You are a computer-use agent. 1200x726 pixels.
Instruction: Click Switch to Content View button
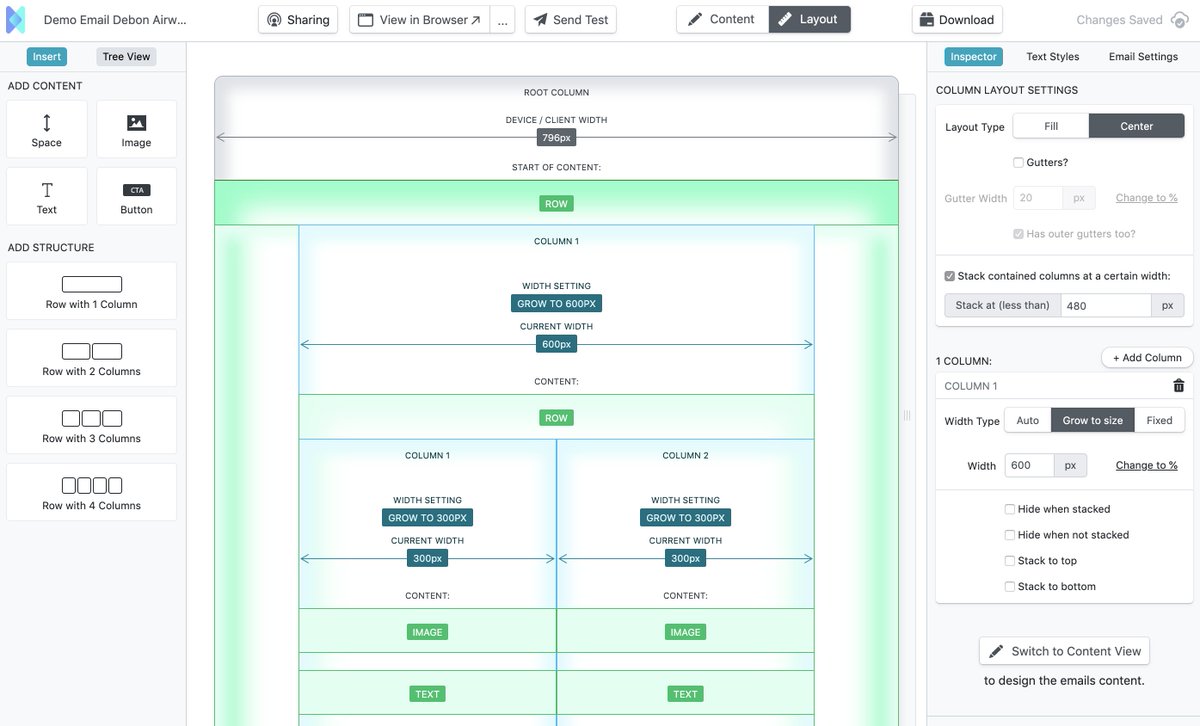pyautogui.click(x=1065, y=651)
